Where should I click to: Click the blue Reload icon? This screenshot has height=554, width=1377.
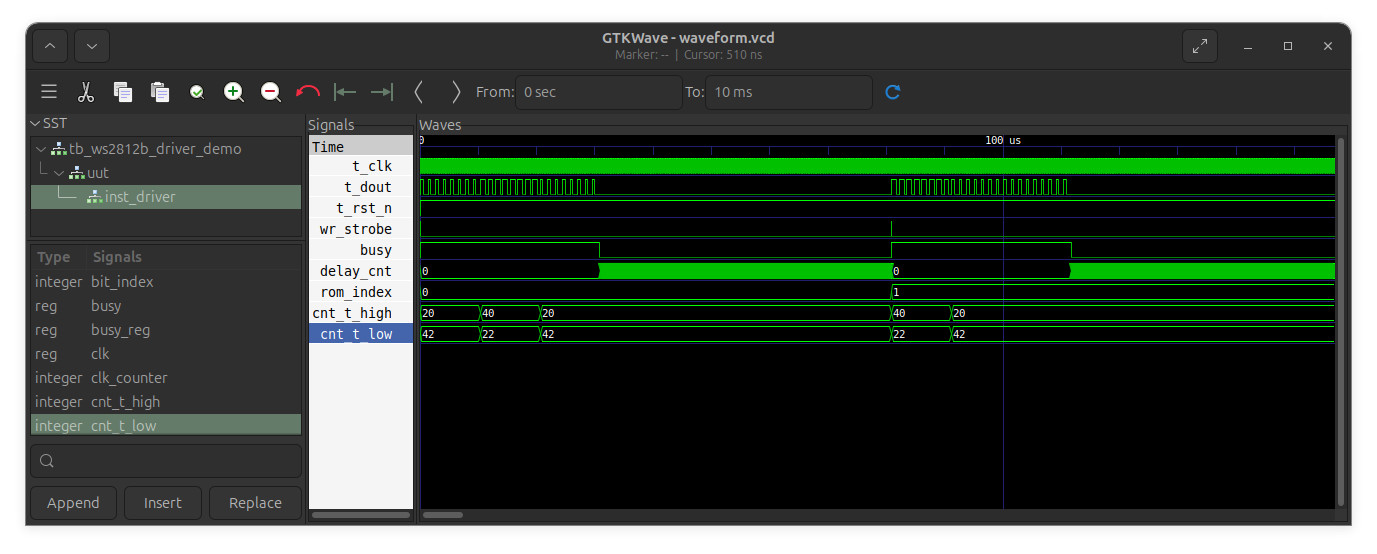click(x=893, y=92)
